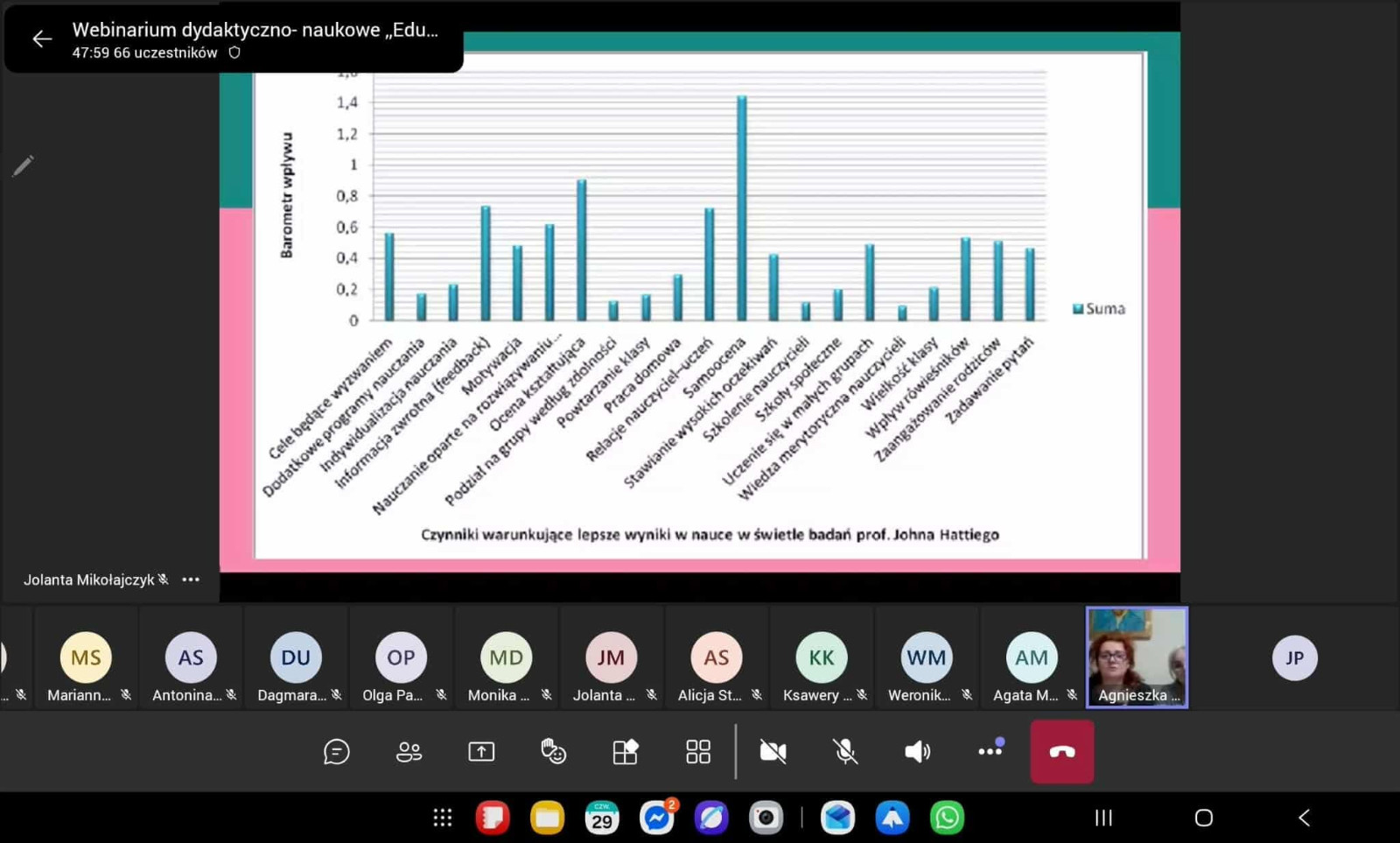Open the Android app drawer grid
This screenshot has height=843, width=1400.
pos(443,818)
